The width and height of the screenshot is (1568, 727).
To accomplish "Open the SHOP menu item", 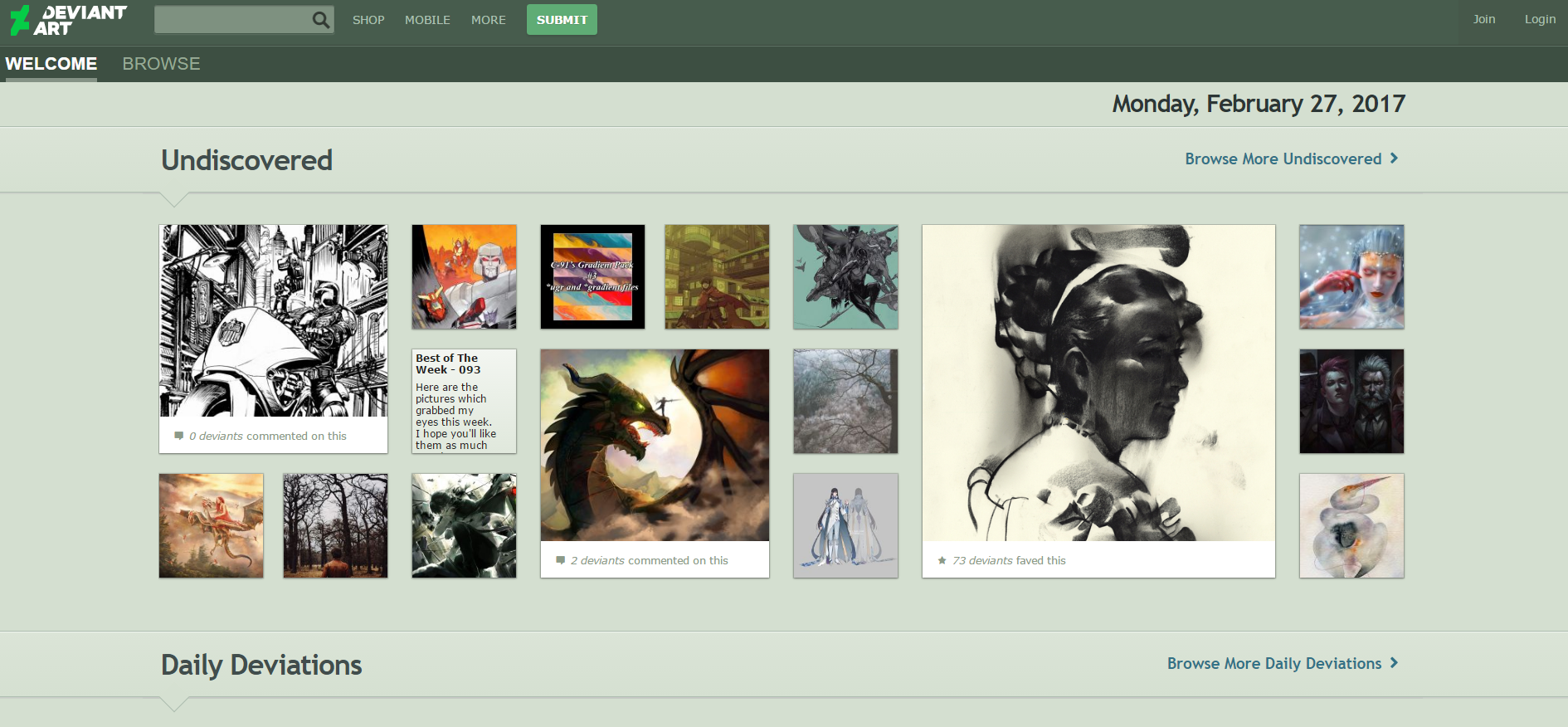I will point(368,20).
